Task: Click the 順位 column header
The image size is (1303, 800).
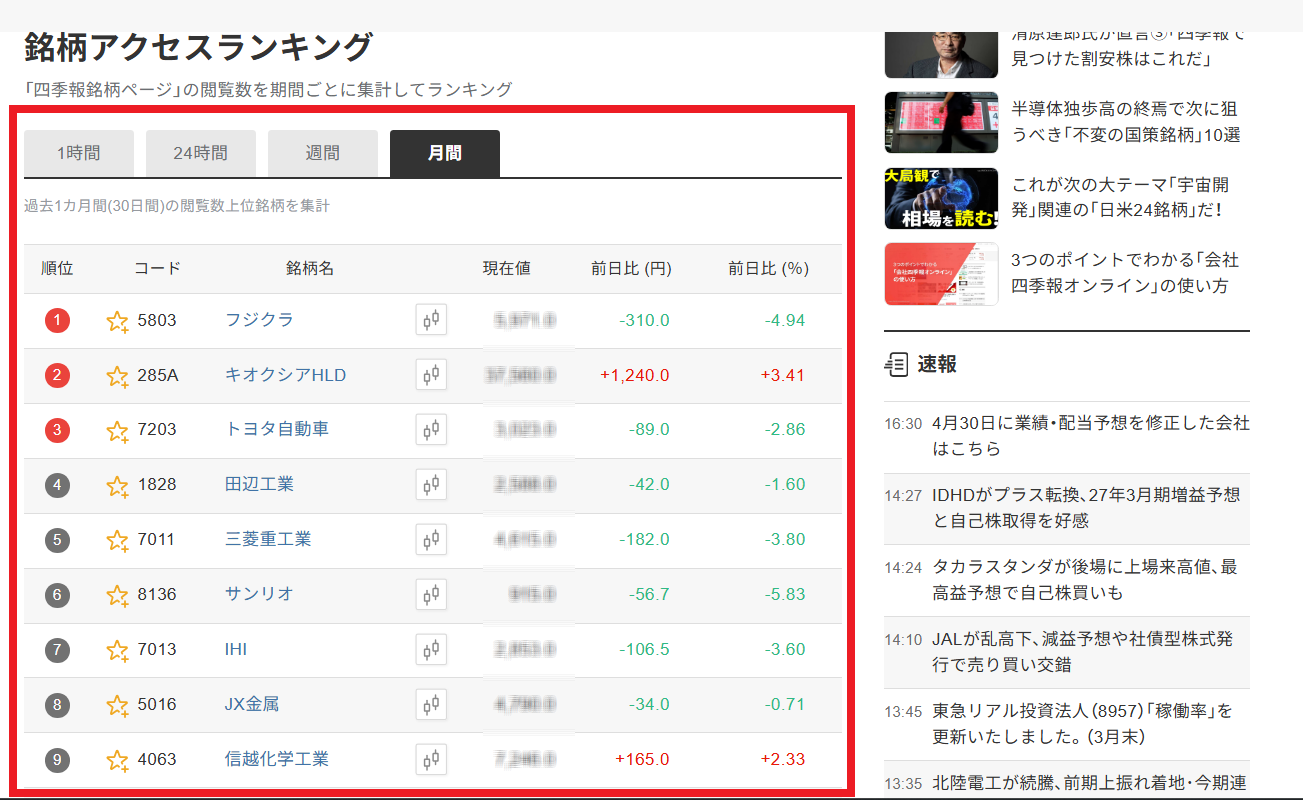Action: [57, 269]
